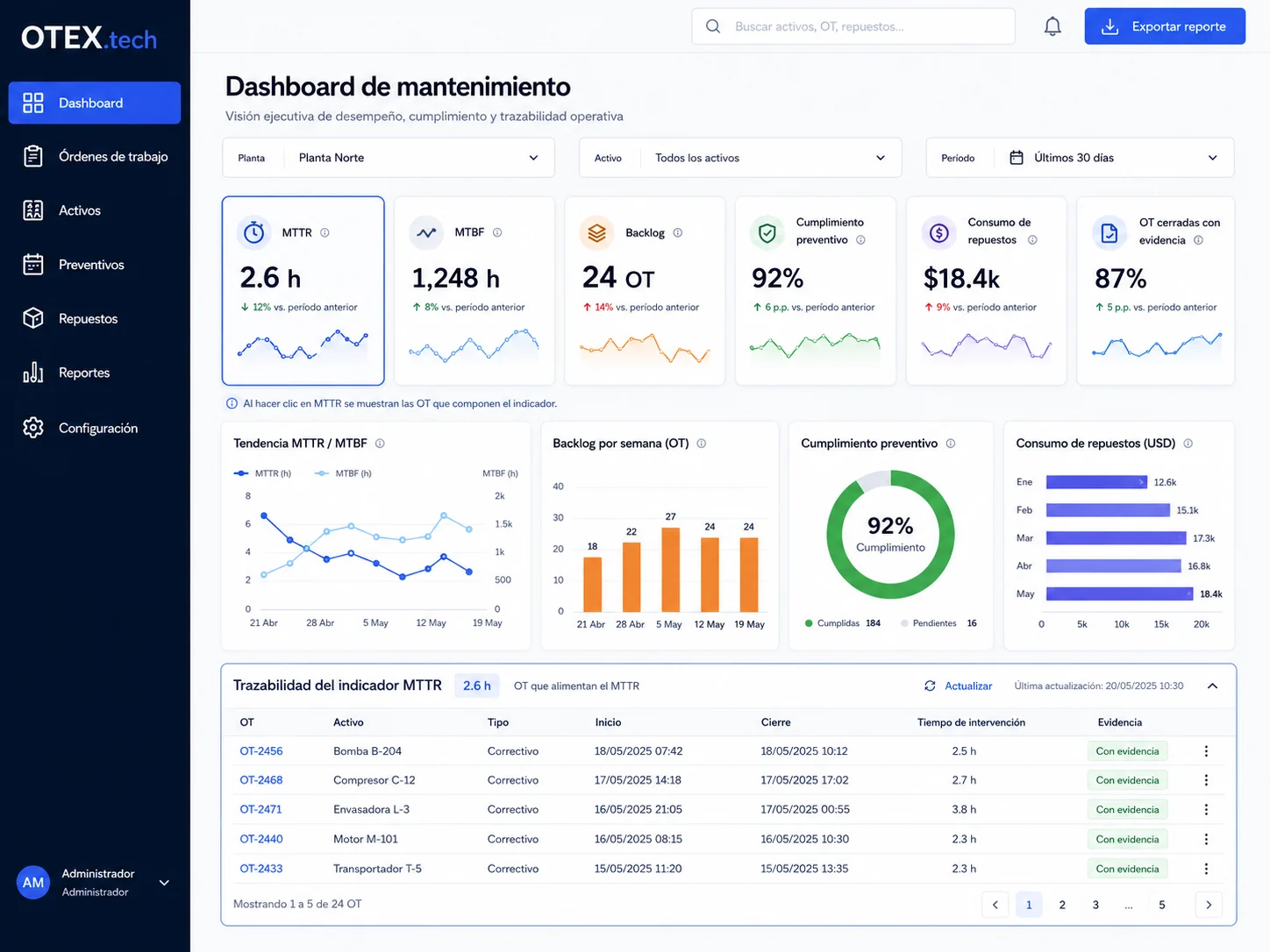Click the previous page arrow
Viewport: 1270px width, 952px height.
tap(995, 905)
